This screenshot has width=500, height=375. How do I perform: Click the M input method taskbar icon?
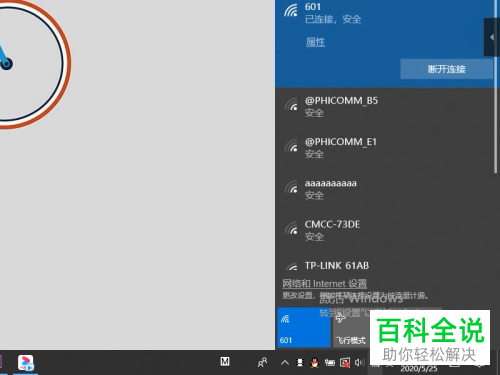225,361
